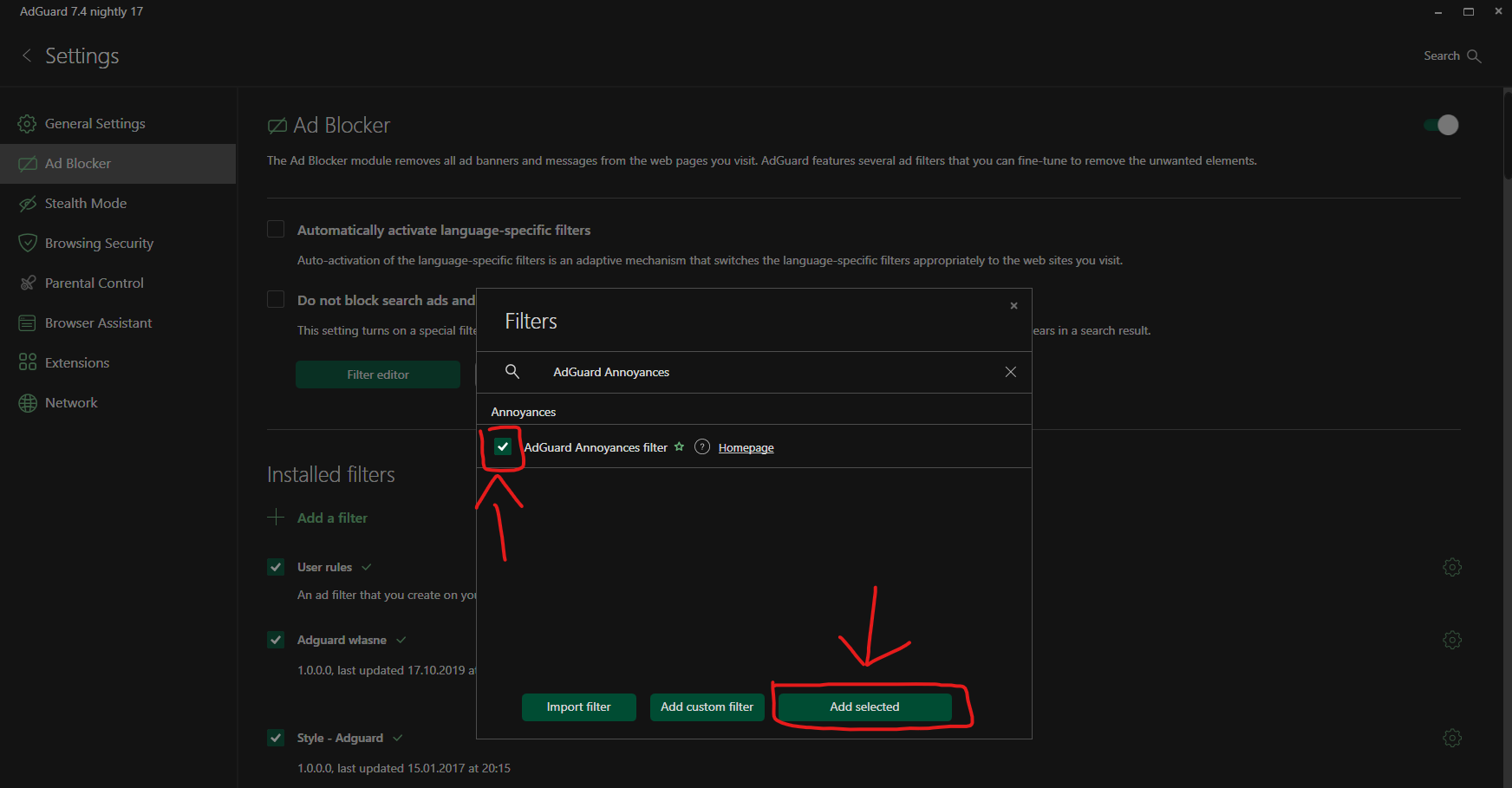Click the Add selected button

pyautogui.click(x=864, y=707)
